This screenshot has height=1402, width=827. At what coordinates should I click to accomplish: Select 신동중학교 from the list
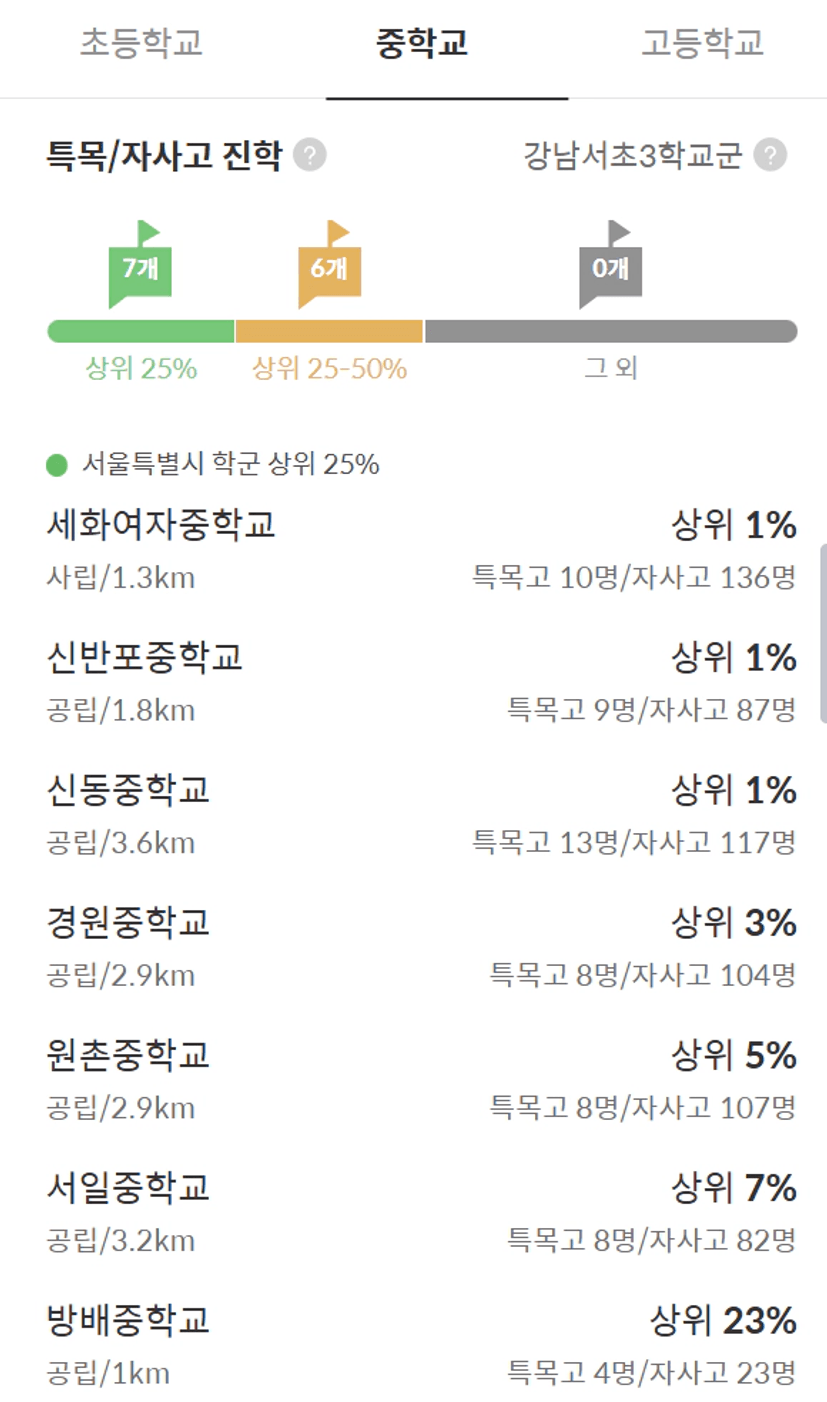coord(129,791)
